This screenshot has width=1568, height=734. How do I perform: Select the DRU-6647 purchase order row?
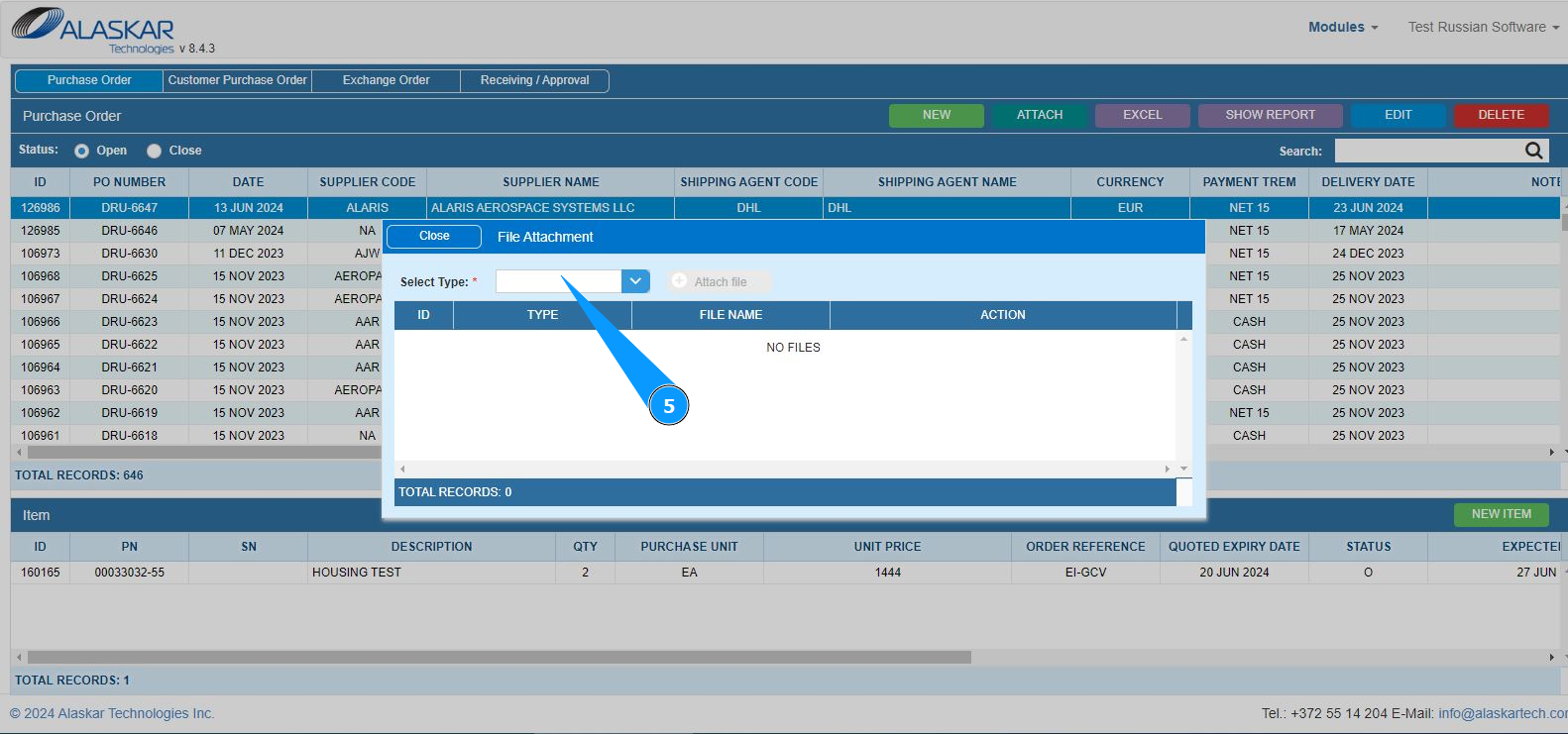pos(786,208)
